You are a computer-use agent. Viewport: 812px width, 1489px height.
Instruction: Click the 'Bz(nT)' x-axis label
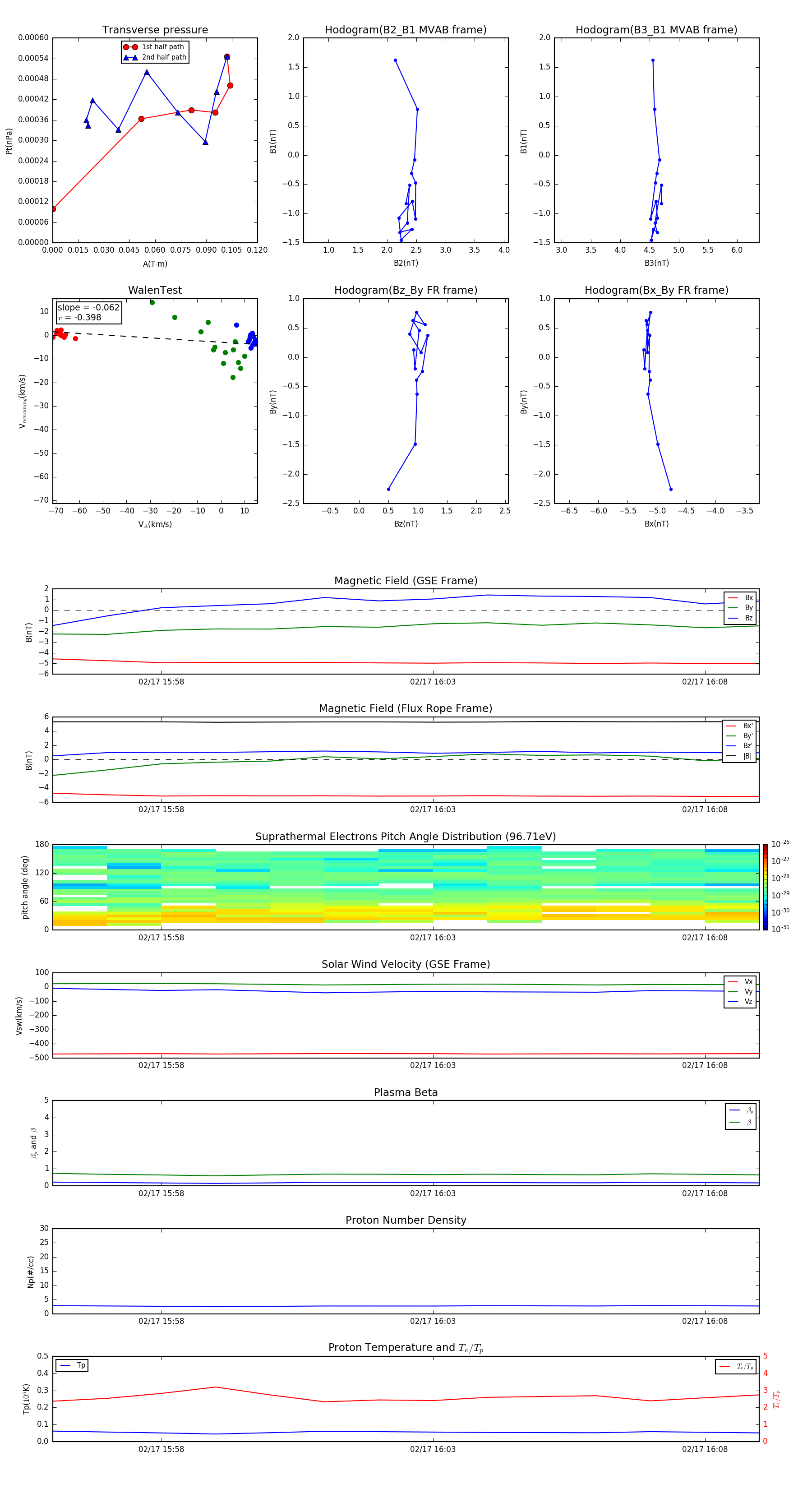tap(406, 524)
